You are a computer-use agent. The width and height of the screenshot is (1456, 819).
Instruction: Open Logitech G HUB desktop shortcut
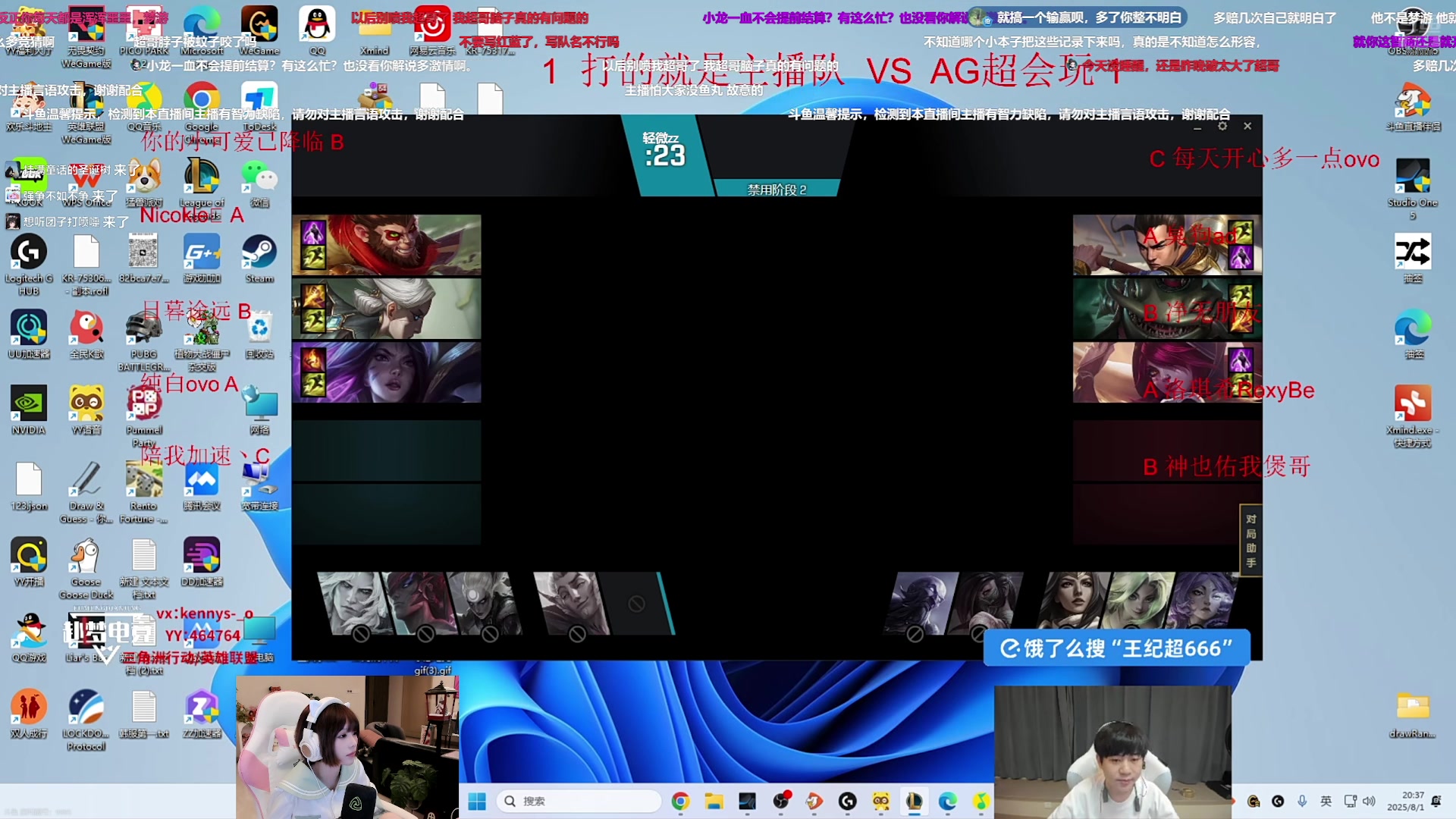tap(29, 264)
